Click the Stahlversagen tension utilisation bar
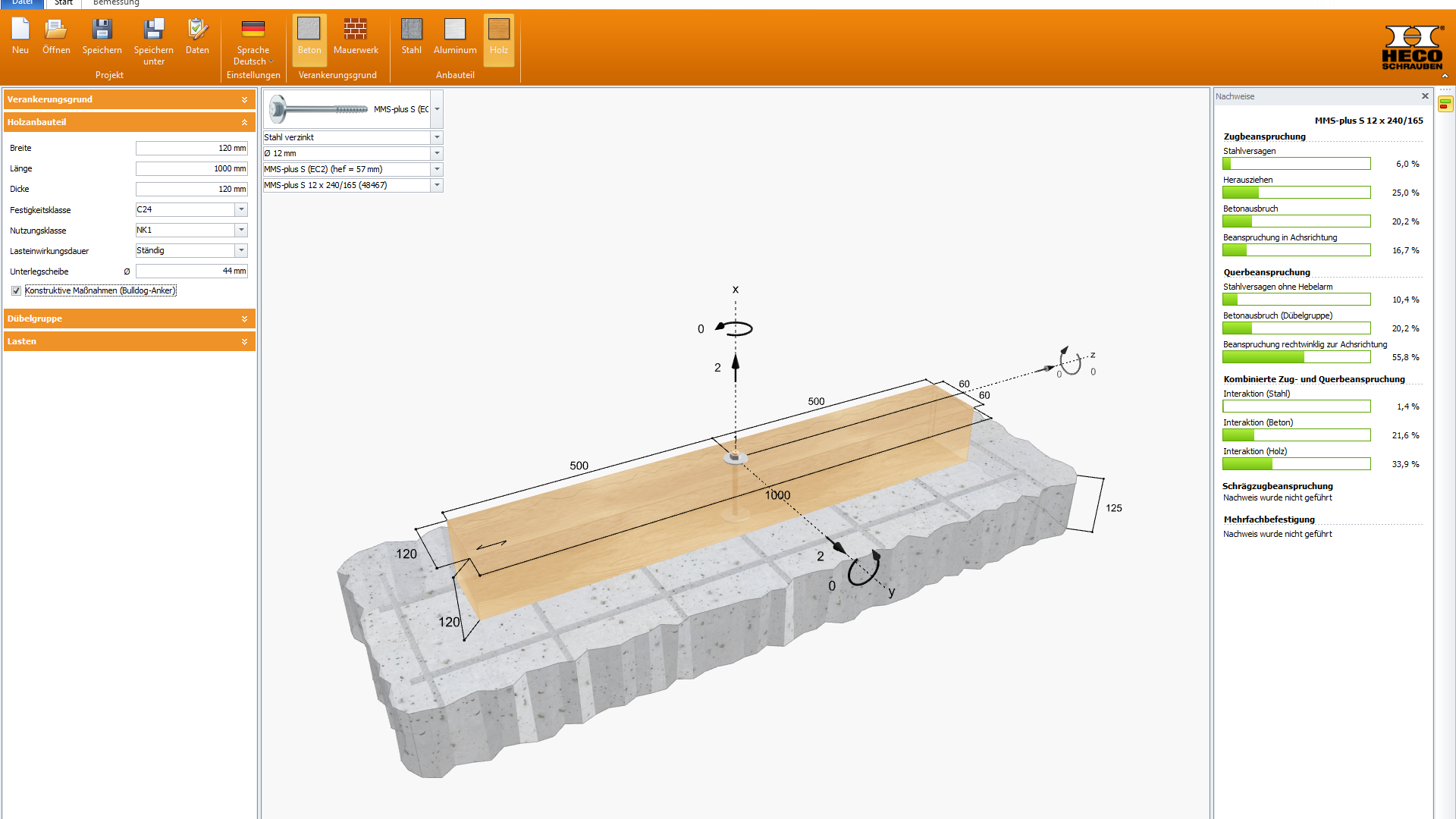Screen dimensions: 1456x819 1297,164
